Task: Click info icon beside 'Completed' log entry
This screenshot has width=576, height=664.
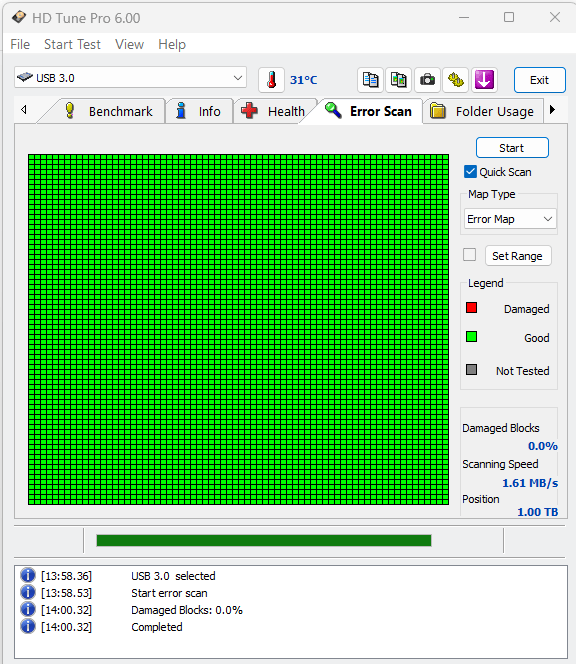Action: tap(28, 626)
